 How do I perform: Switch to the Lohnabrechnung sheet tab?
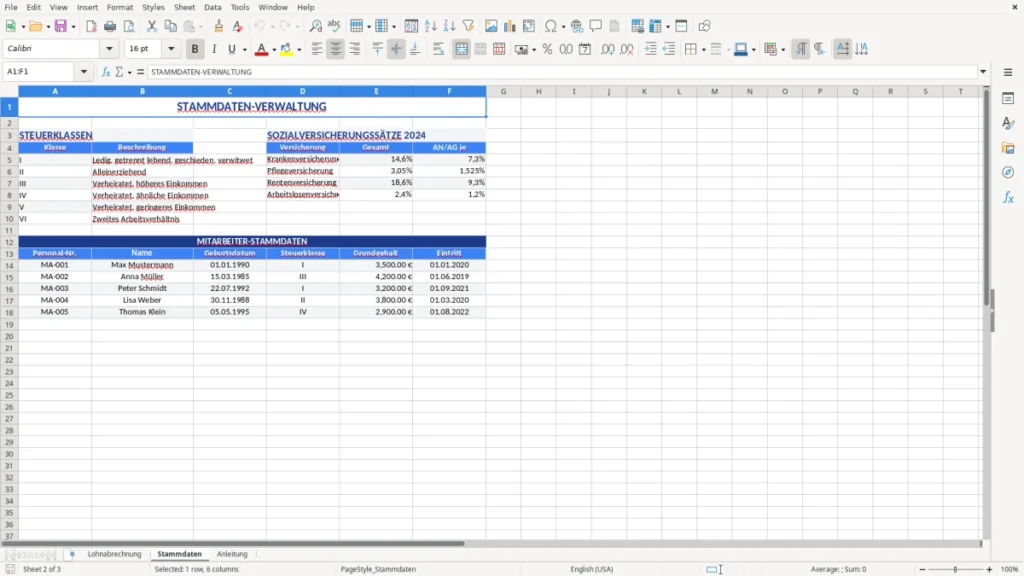(x=114, y=554)
